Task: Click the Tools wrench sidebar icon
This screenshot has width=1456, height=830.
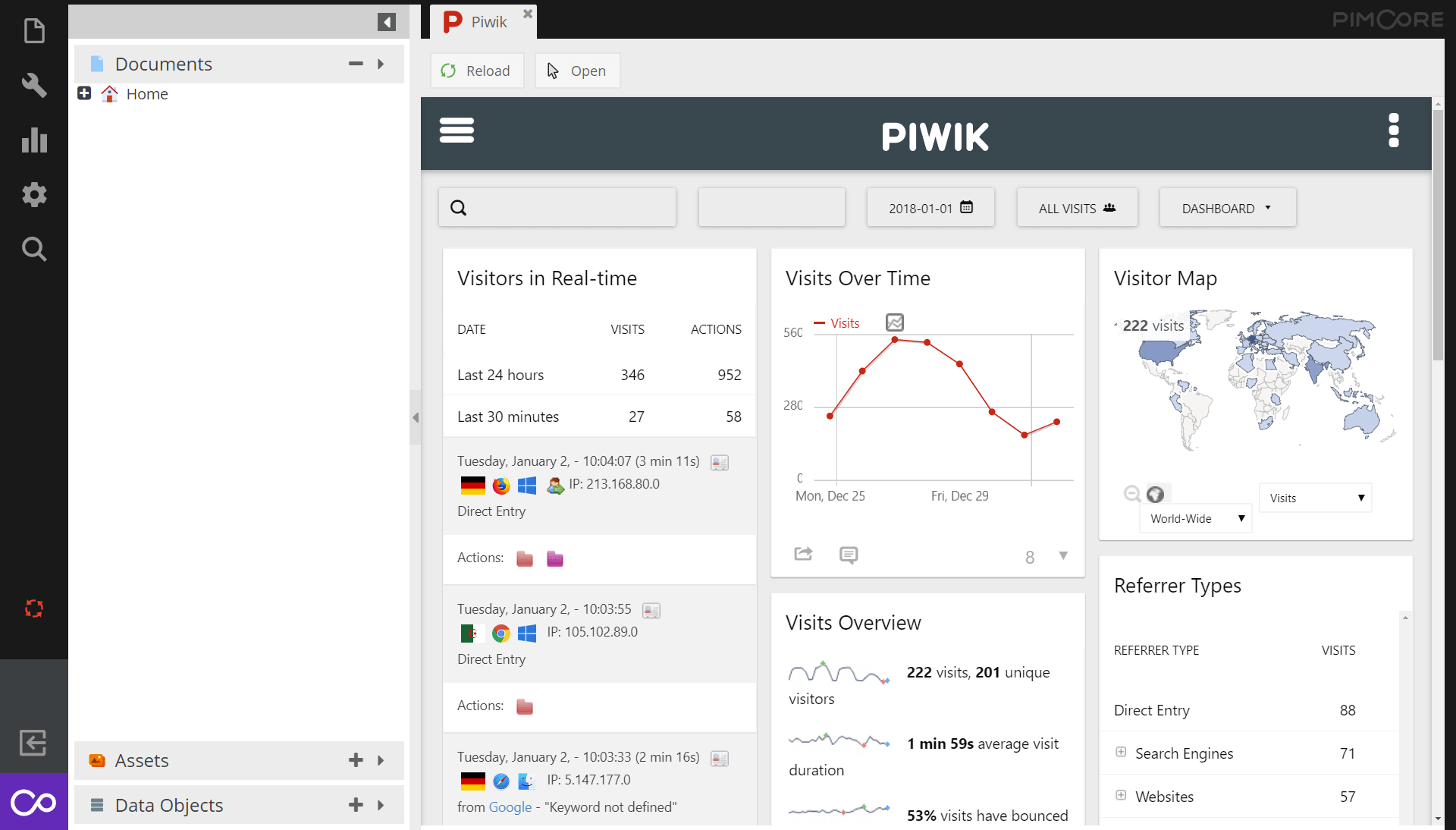Action: coord(34,85)
